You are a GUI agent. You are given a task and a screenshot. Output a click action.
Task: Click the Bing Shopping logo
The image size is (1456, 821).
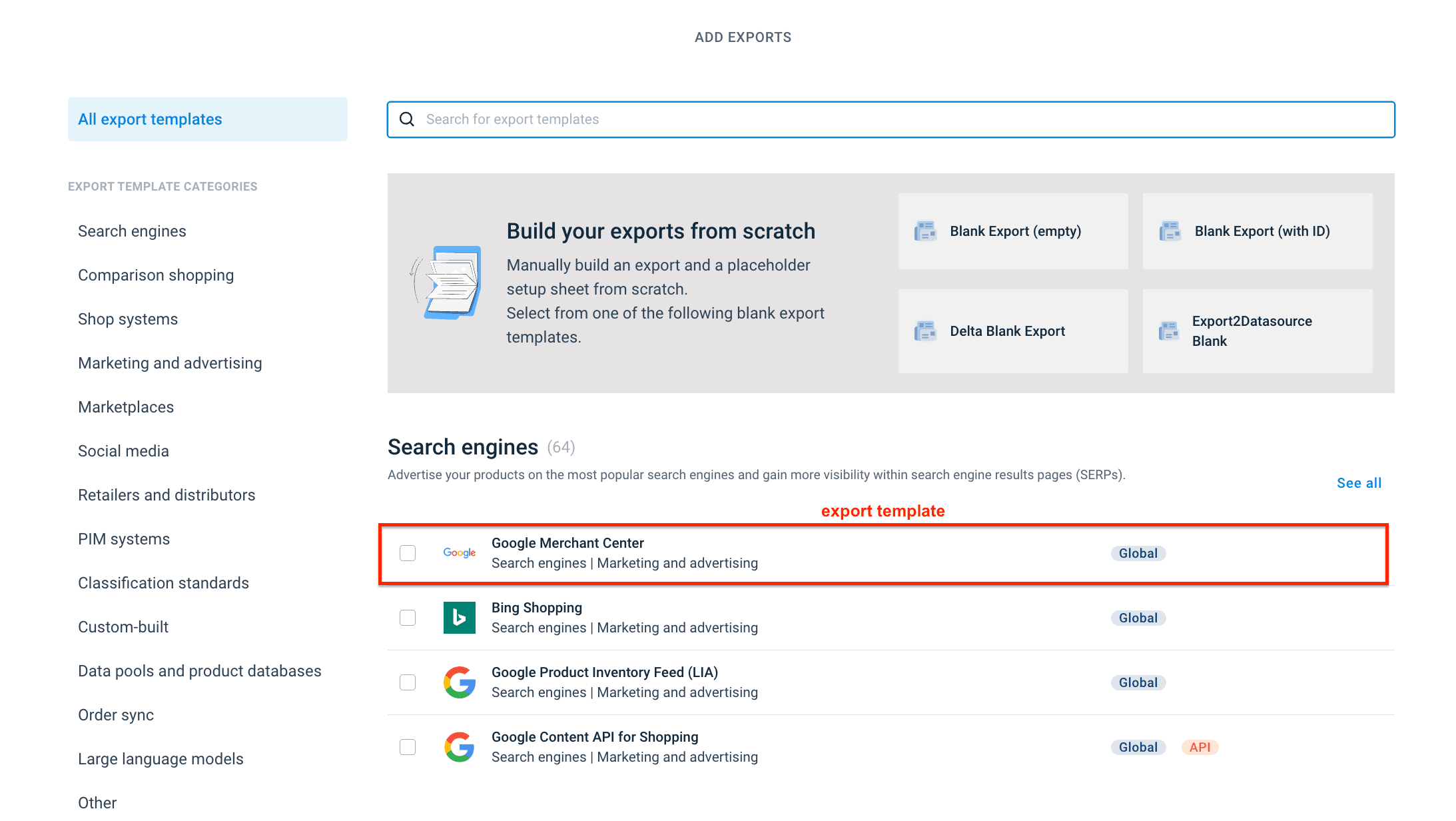click(x=460, y=618)
